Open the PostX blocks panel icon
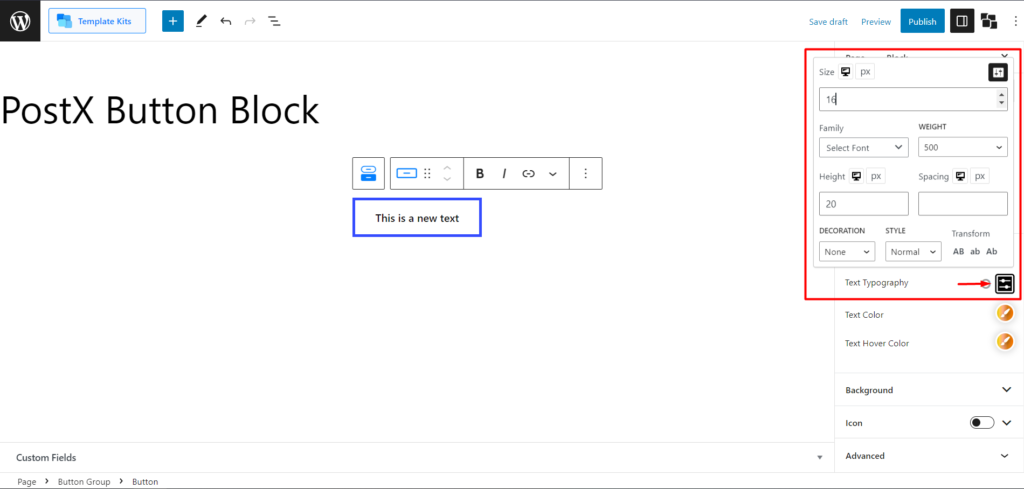 point(989,21)
